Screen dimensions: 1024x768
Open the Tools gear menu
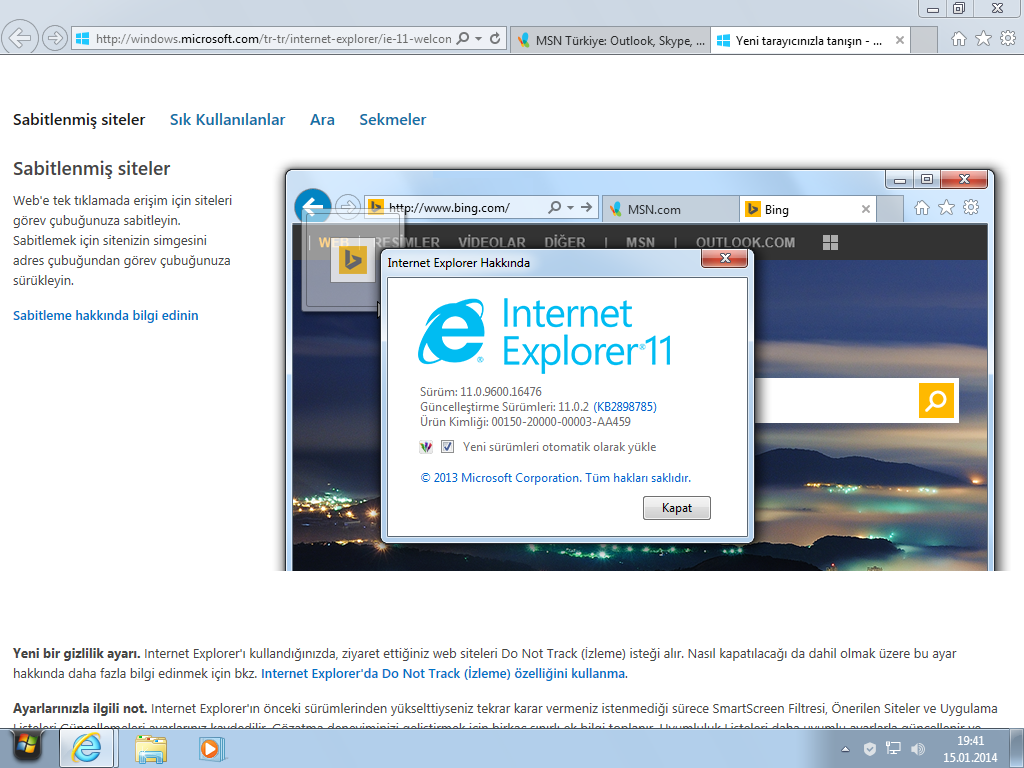pos(1007,39)
